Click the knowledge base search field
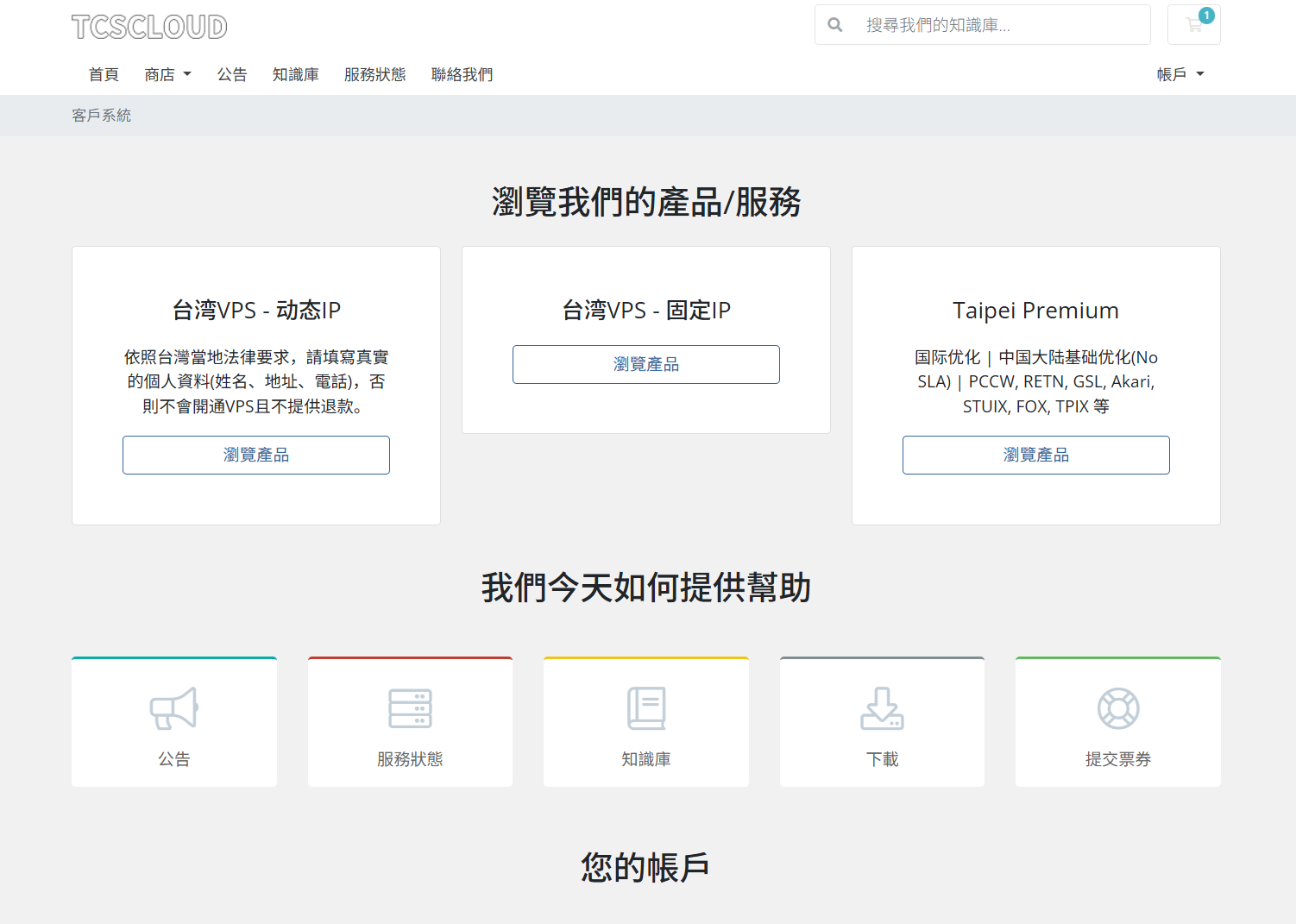 (1001, 25)
